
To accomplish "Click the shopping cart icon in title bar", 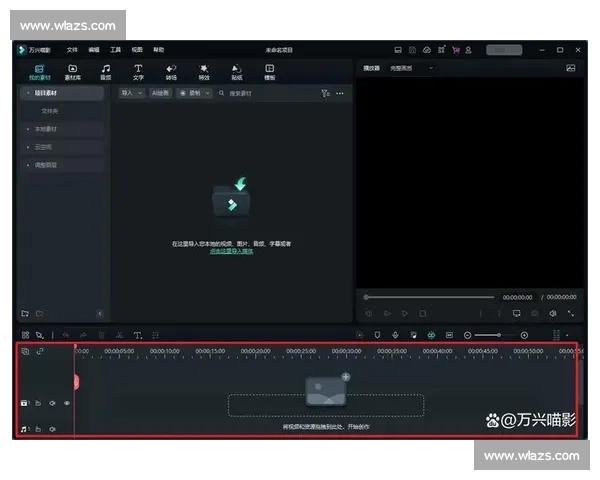I will pyautogui.click(x=455, y=49).
